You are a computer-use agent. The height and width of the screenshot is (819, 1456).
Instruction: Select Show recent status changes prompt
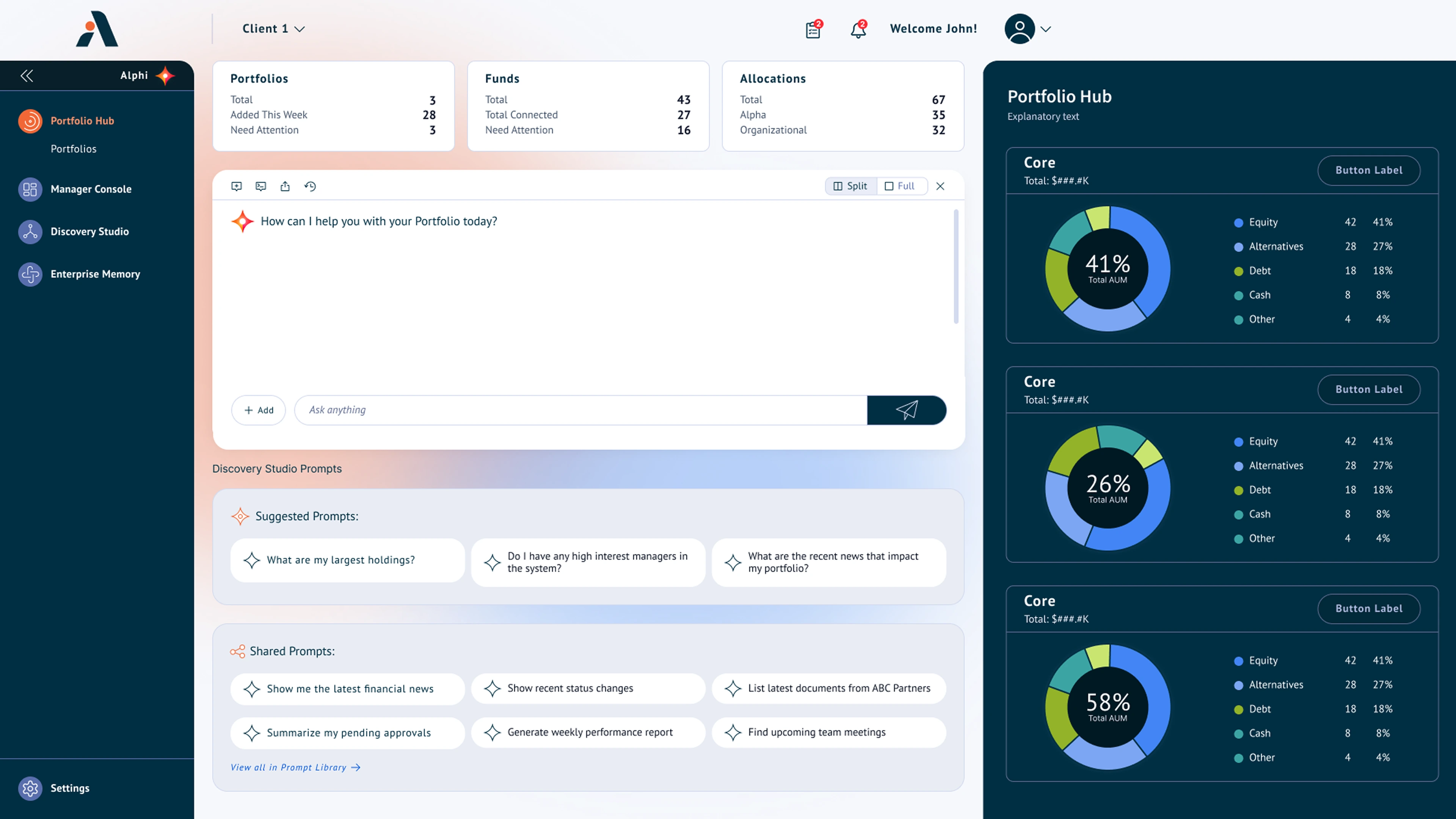588,689
